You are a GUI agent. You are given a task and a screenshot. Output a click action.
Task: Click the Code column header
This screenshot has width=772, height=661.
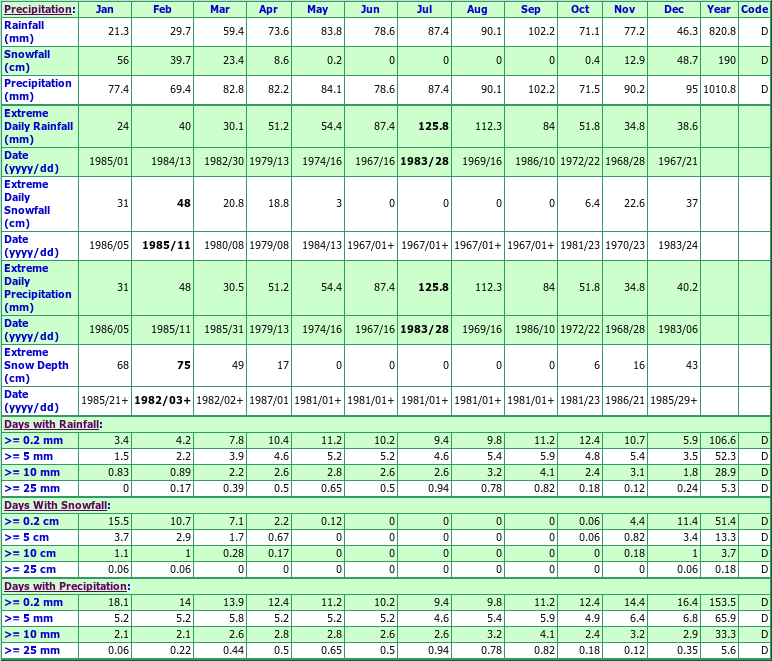[754, 9]
